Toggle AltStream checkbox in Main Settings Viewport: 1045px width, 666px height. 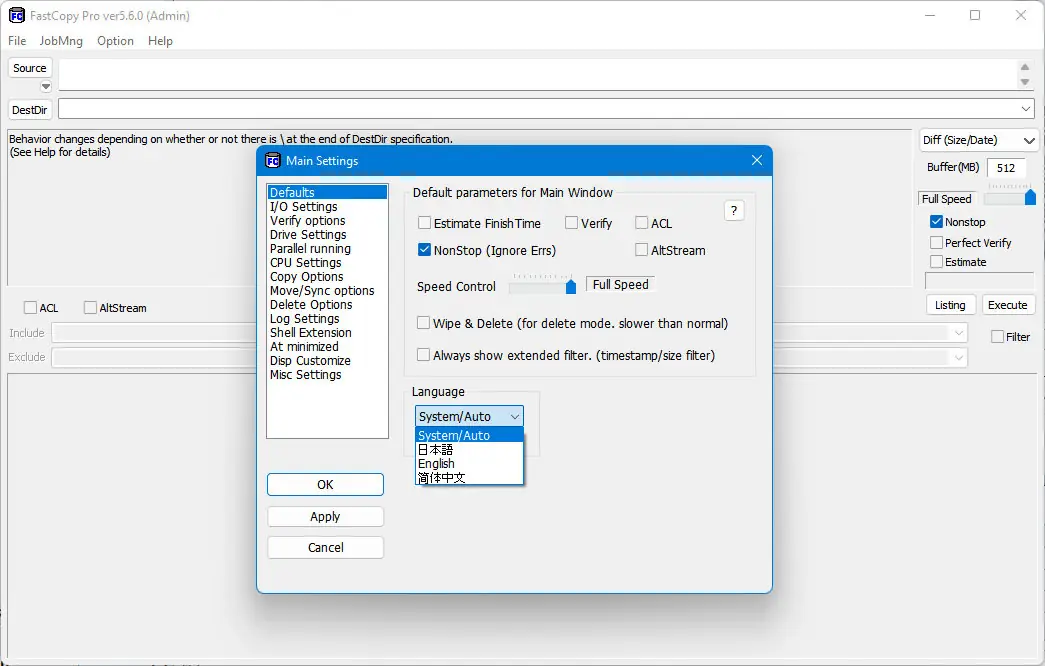641,250
